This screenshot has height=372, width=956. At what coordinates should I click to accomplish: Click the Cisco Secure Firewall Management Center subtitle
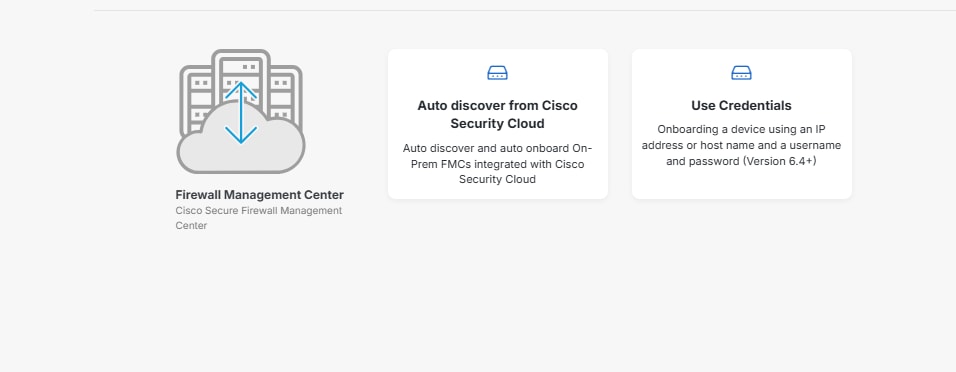point(259,218)
